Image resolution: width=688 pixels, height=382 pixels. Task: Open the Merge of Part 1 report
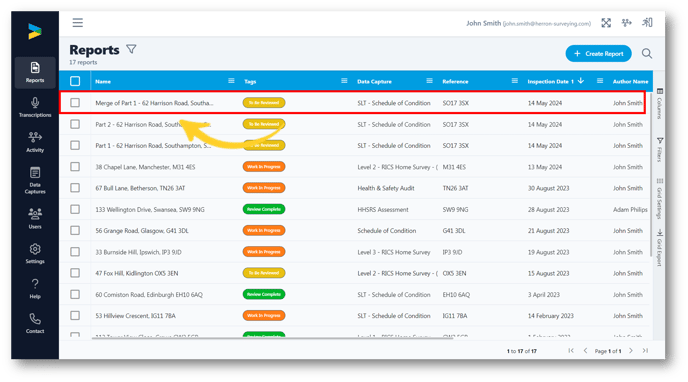(154, 103)
